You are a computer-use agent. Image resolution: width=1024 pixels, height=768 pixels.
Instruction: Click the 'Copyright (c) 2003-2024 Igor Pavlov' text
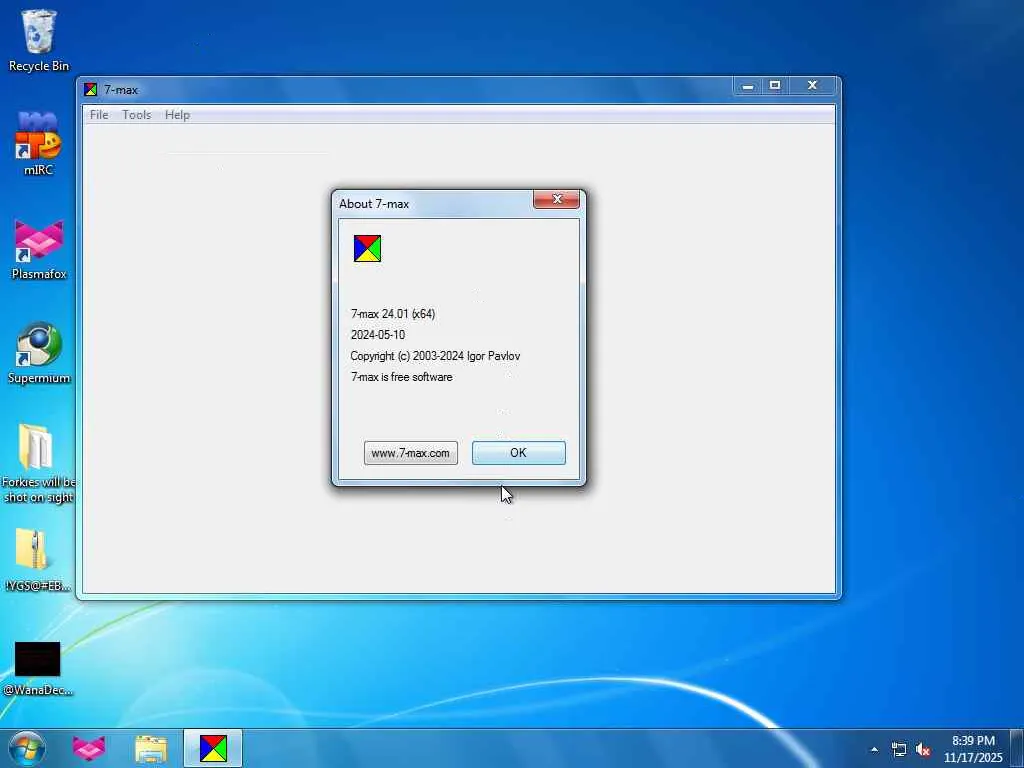(x=436, y=356)
